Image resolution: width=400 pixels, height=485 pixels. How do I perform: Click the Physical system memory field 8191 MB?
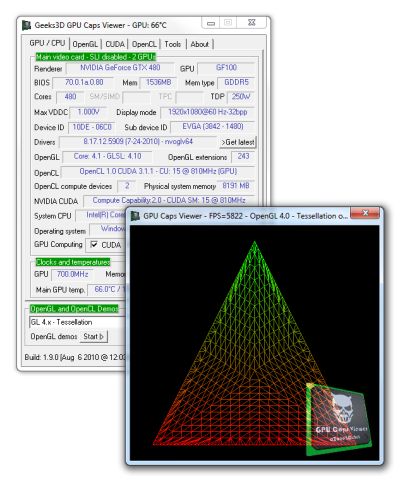(236, 186)
